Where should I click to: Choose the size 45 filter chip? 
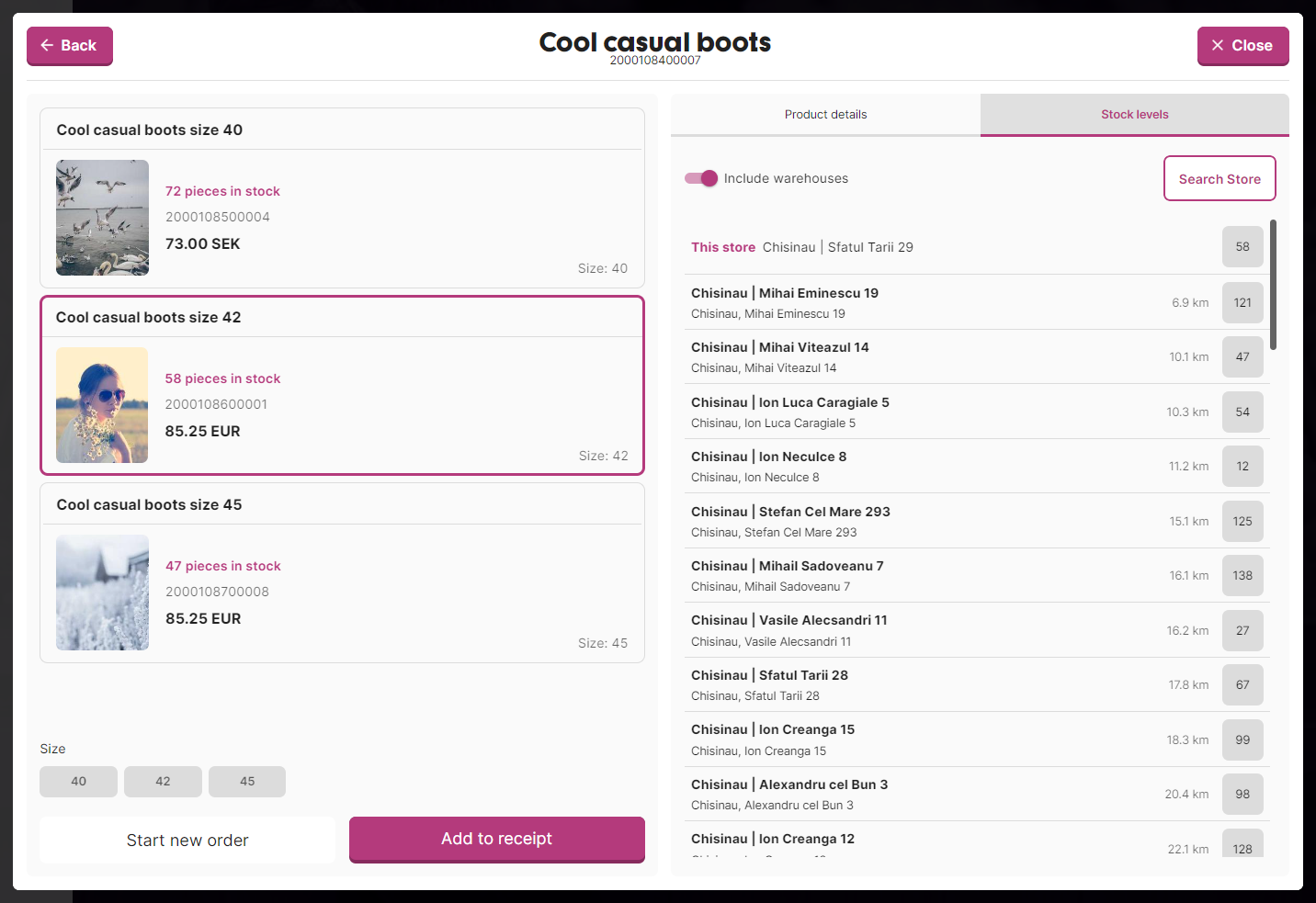247,781
